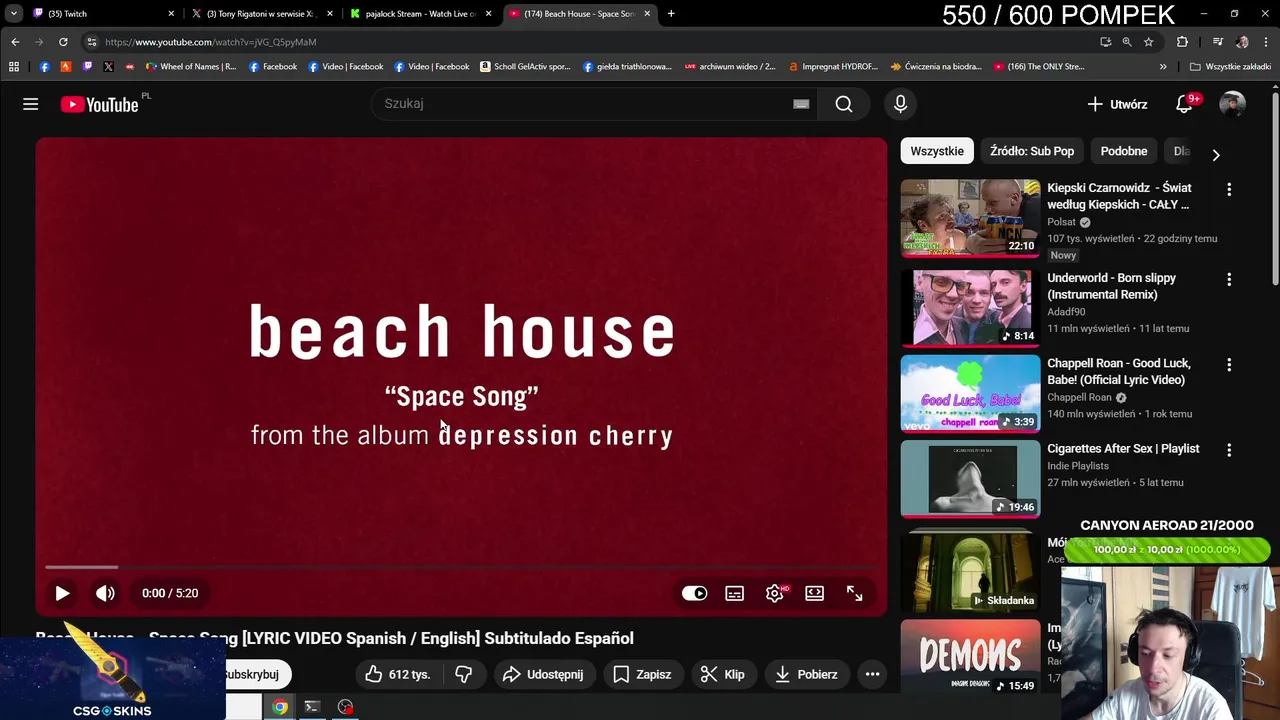Like the video (612 tys.)

pos(397,674)
